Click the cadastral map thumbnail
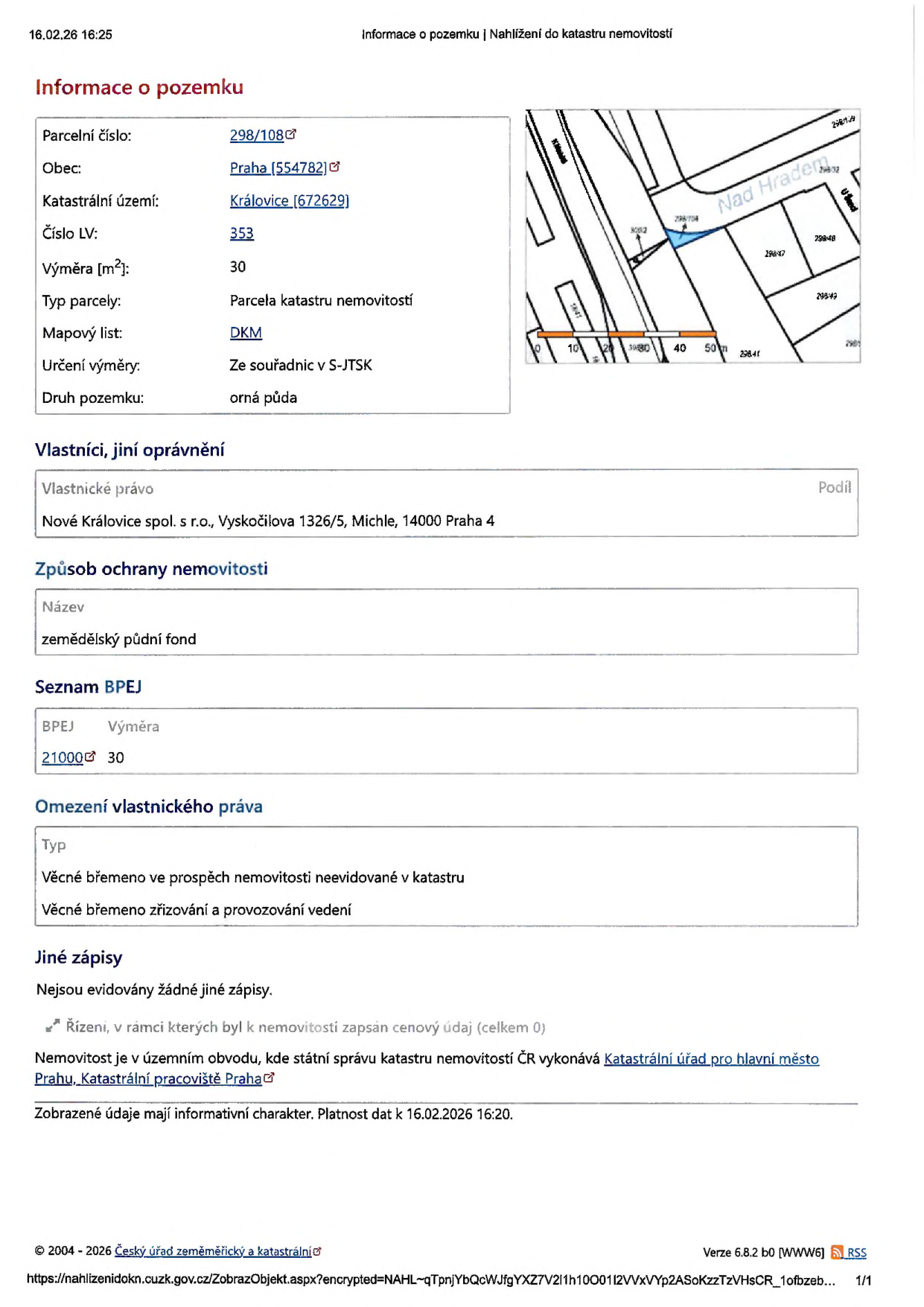Screen dimensions: 924x1307 pos(692,236)
